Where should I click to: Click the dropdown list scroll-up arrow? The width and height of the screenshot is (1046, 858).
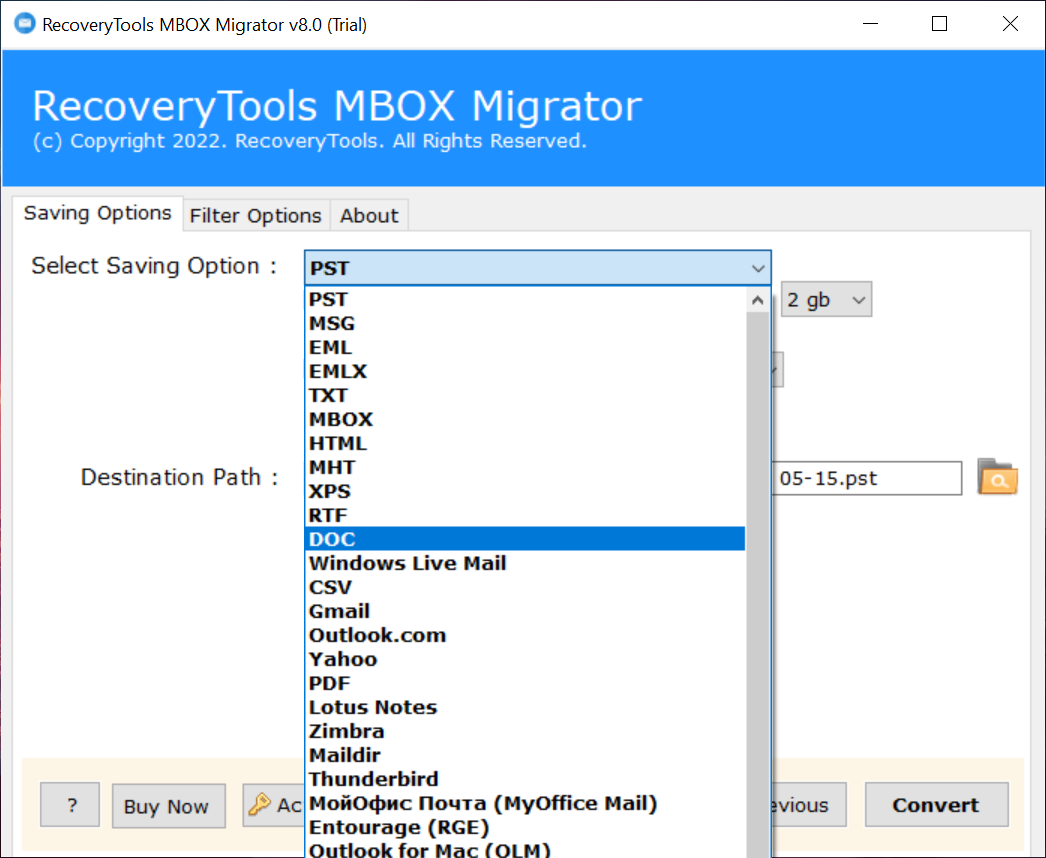point(757,300)
